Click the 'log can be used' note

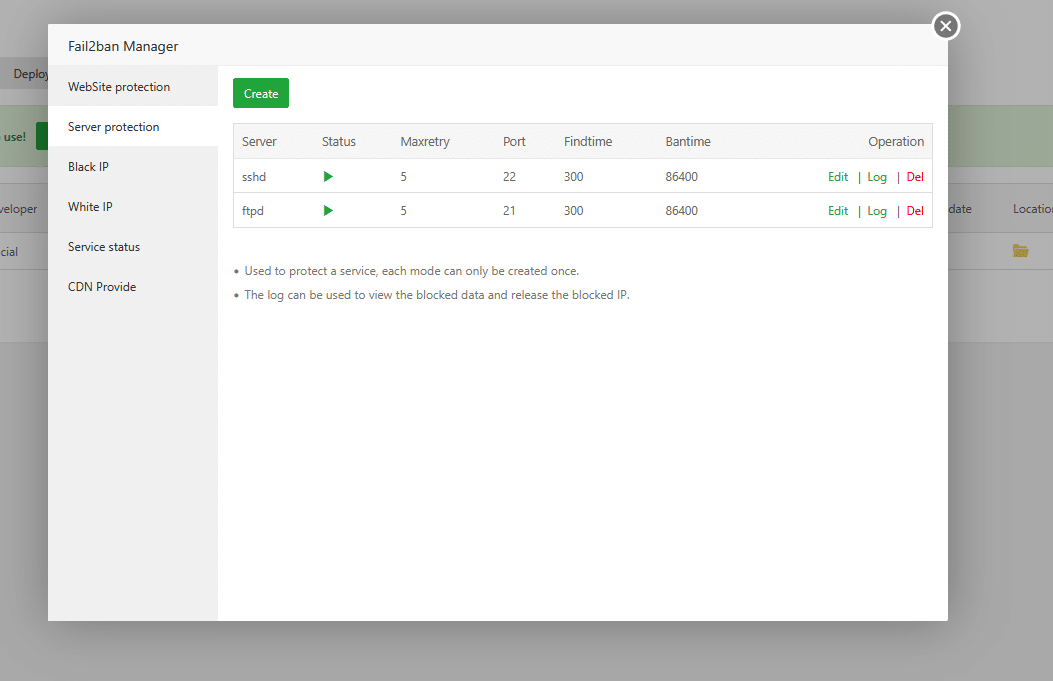click(437, 295)
